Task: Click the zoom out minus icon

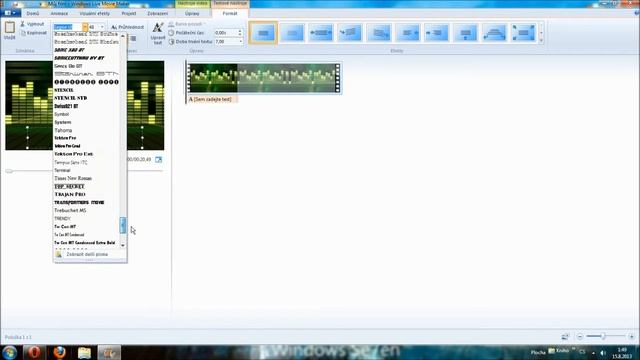Action: point(580,337)
